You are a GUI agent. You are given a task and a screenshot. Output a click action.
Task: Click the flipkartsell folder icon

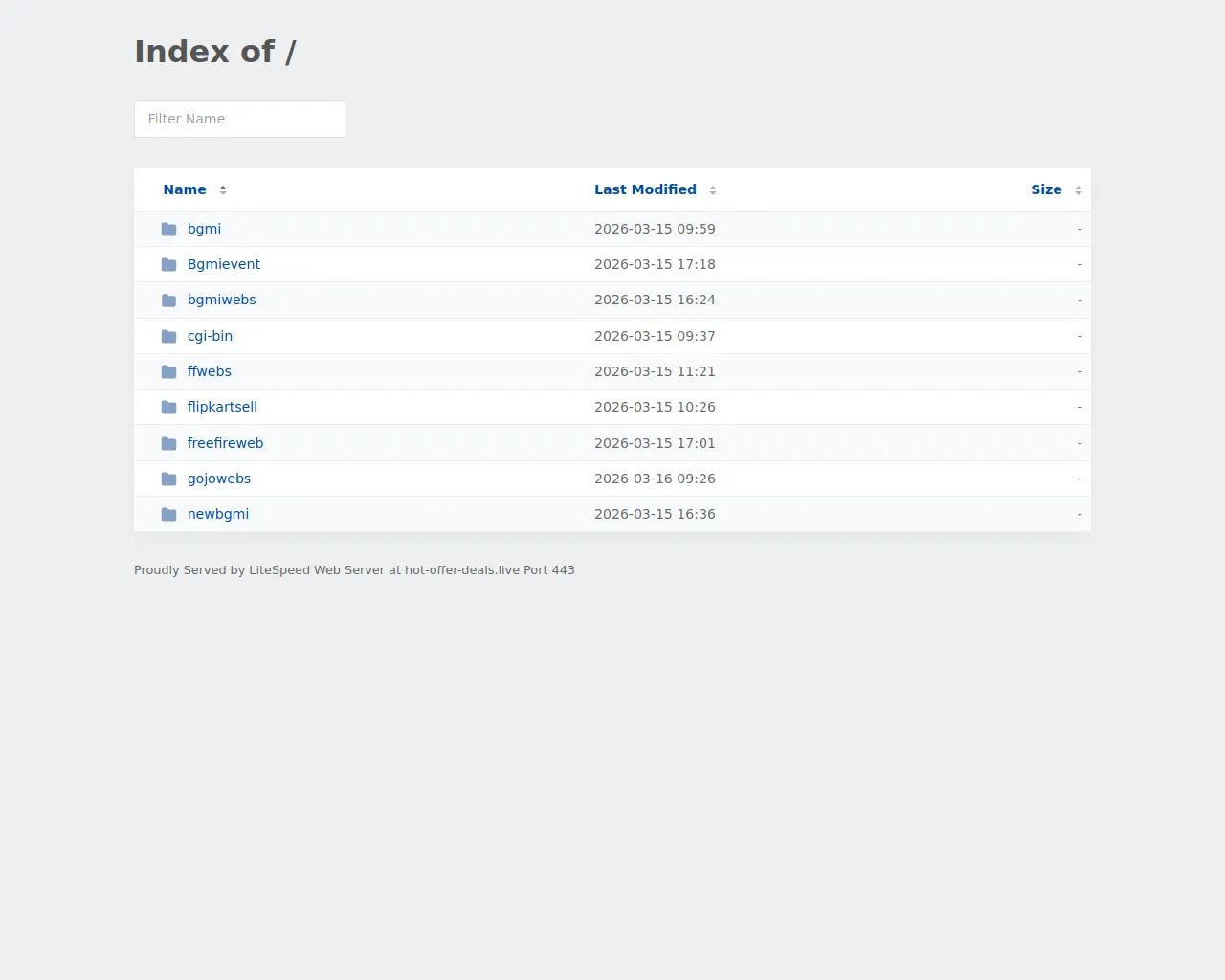coord(168,408)
